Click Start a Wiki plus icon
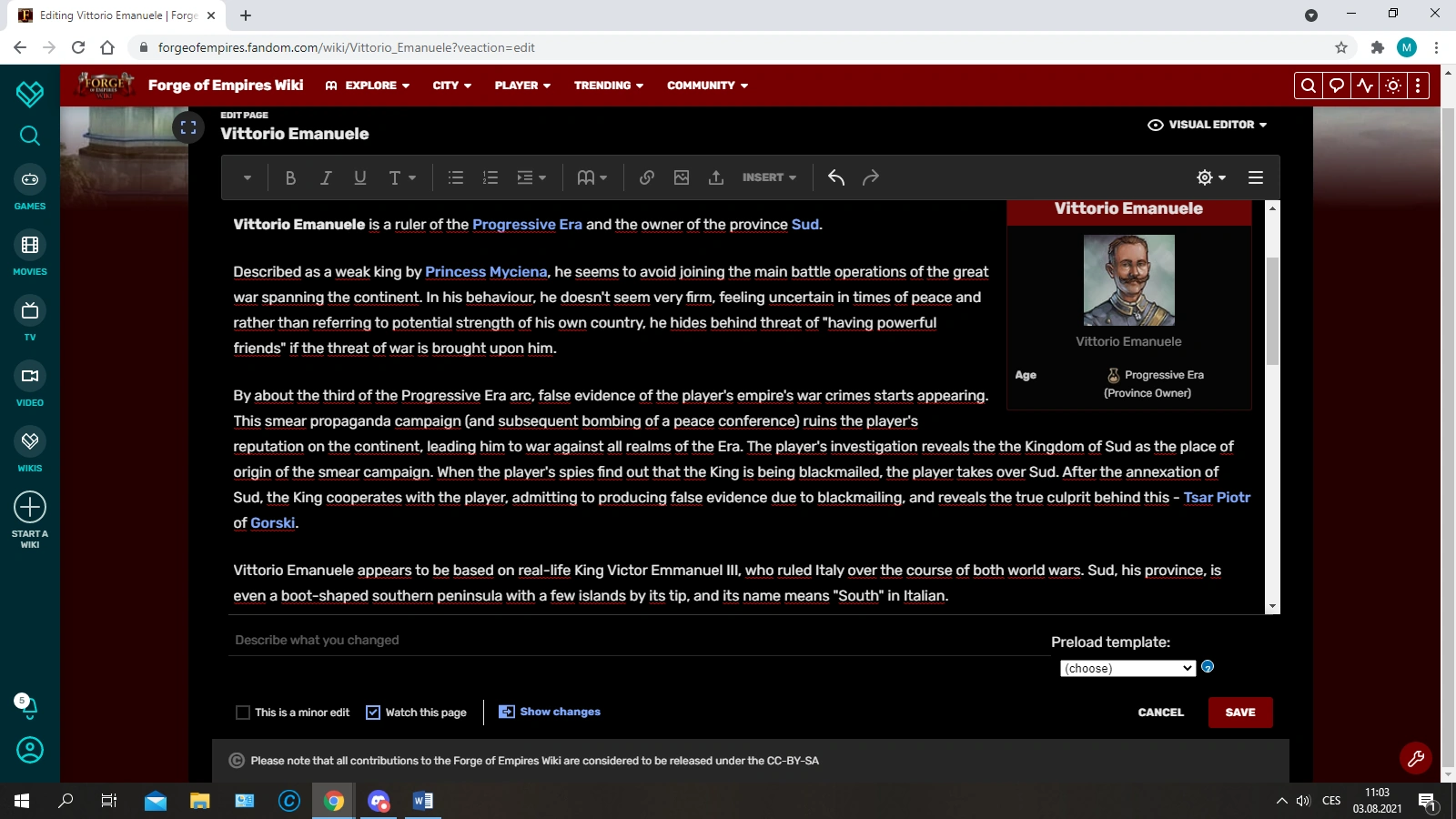The height and width of the screenshot is (819, 1456). 30,507
